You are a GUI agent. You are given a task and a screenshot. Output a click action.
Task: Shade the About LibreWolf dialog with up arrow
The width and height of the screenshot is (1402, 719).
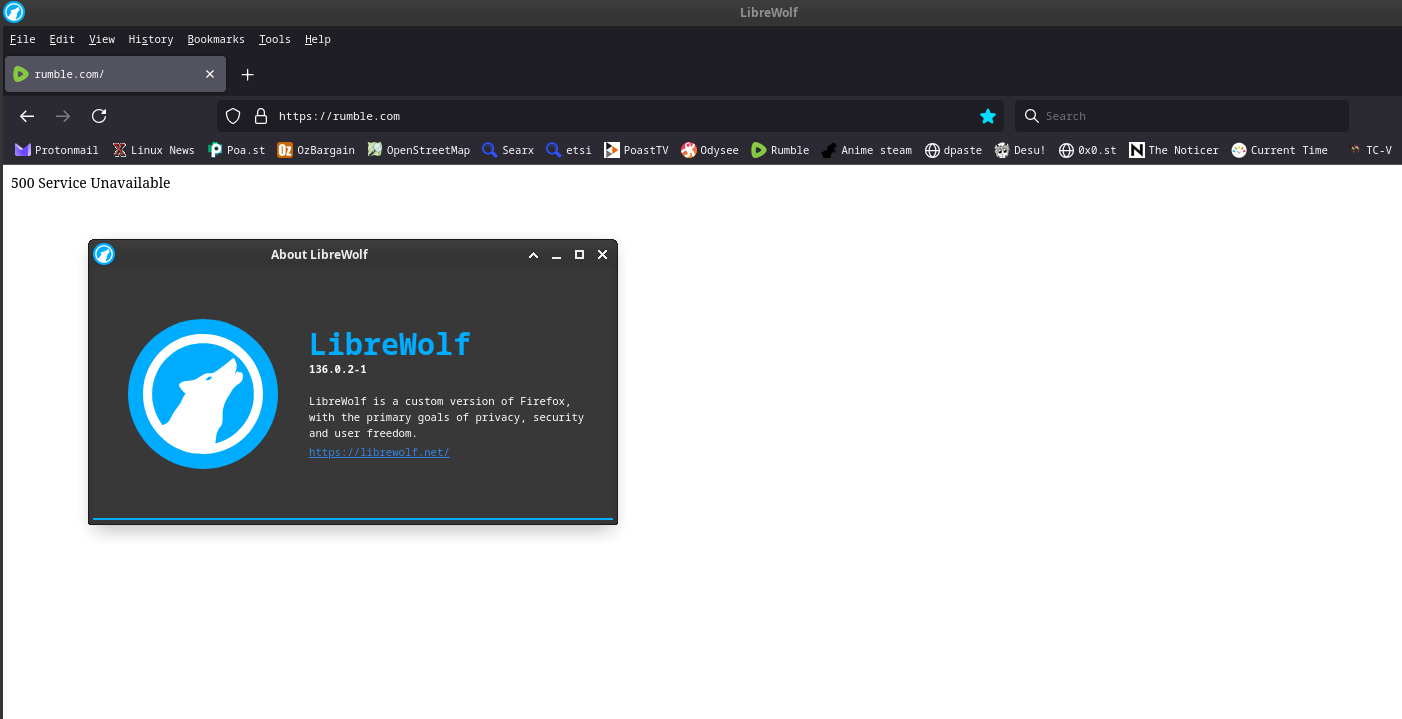[x=534, y=255]
